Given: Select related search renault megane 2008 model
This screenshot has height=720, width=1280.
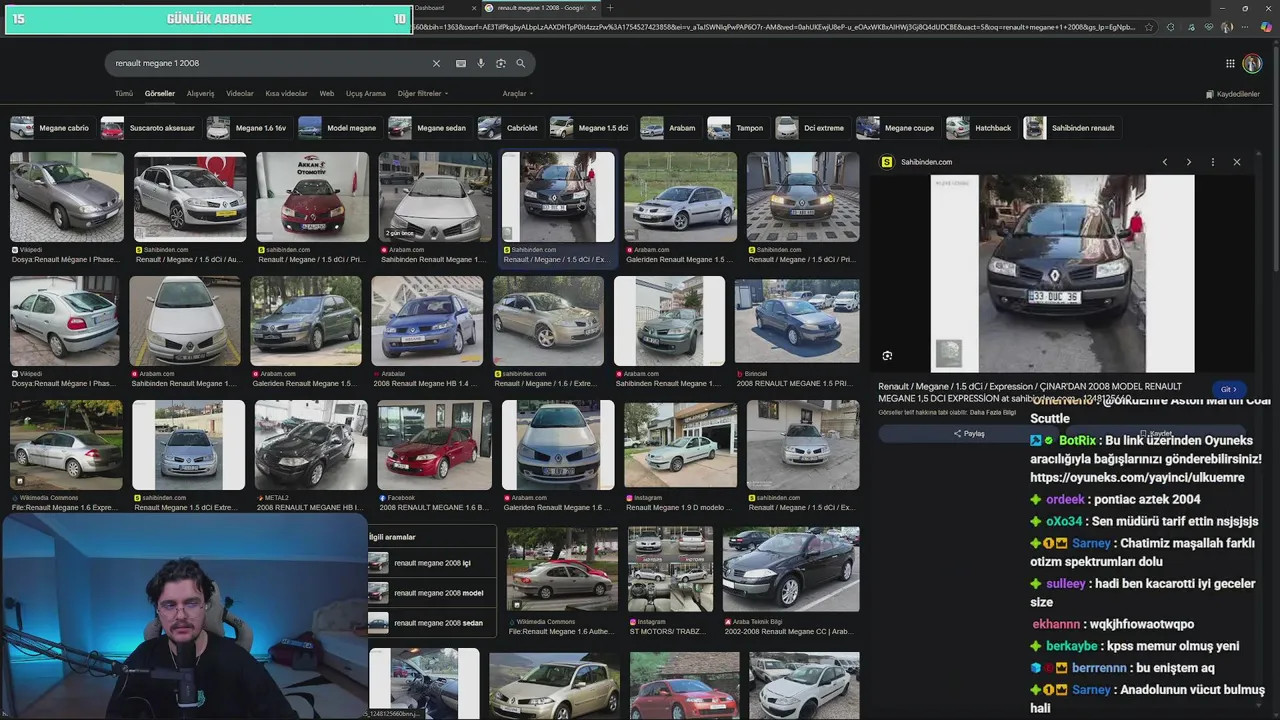Looking at the screenshot, I should point(432,593).
